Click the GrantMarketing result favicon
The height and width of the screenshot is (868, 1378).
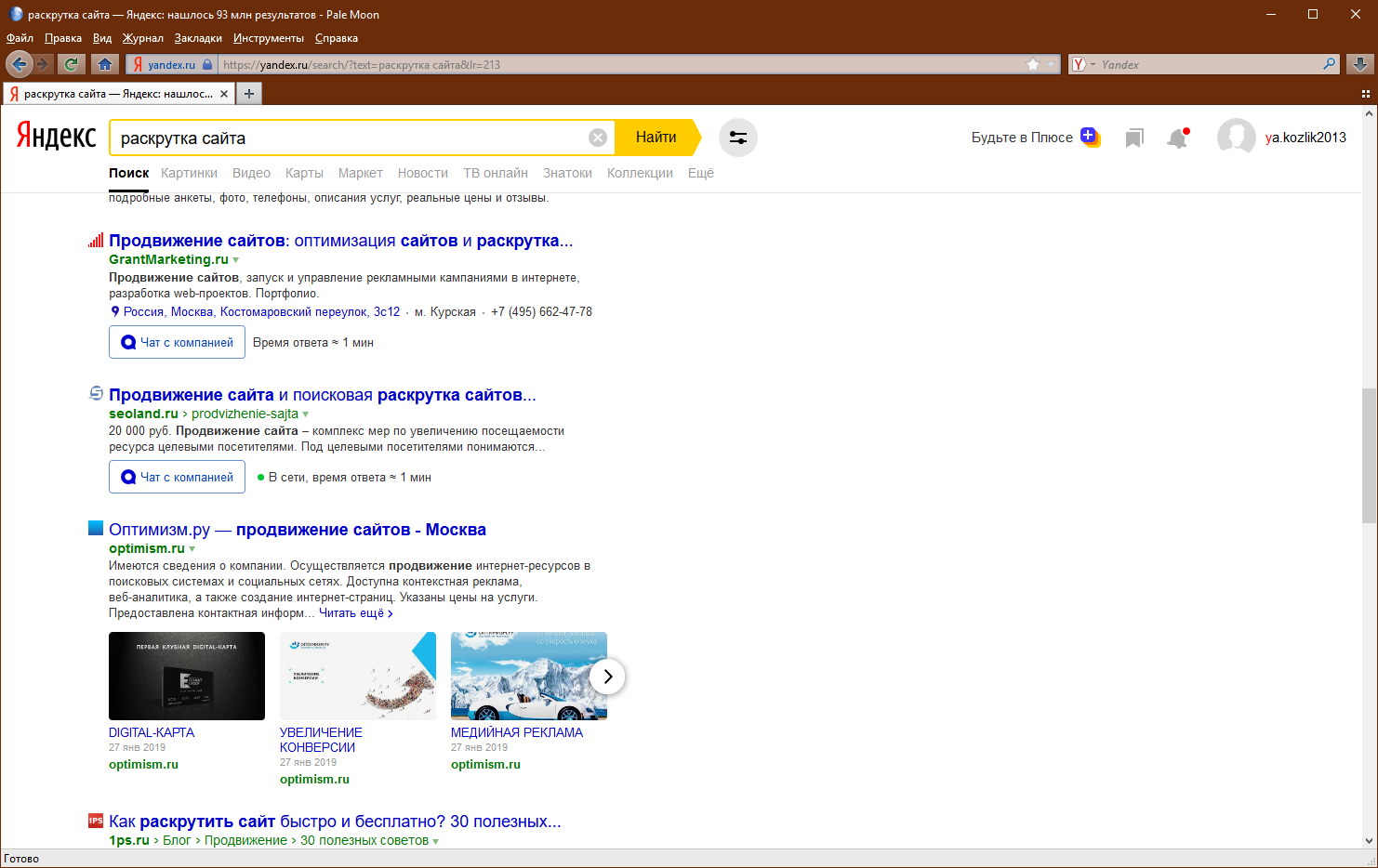pos(96,240)
